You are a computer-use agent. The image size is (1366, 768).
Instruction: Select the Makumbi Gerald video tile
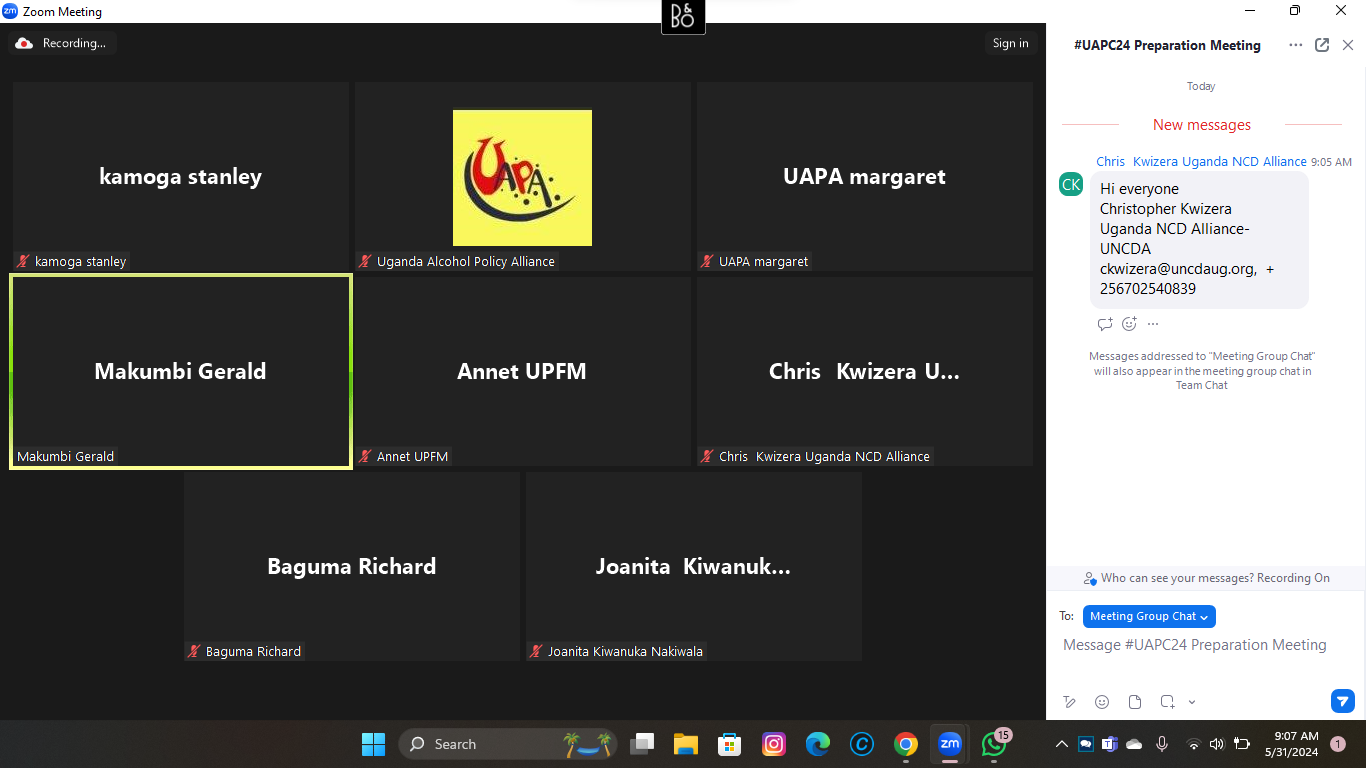click(181, 372)
